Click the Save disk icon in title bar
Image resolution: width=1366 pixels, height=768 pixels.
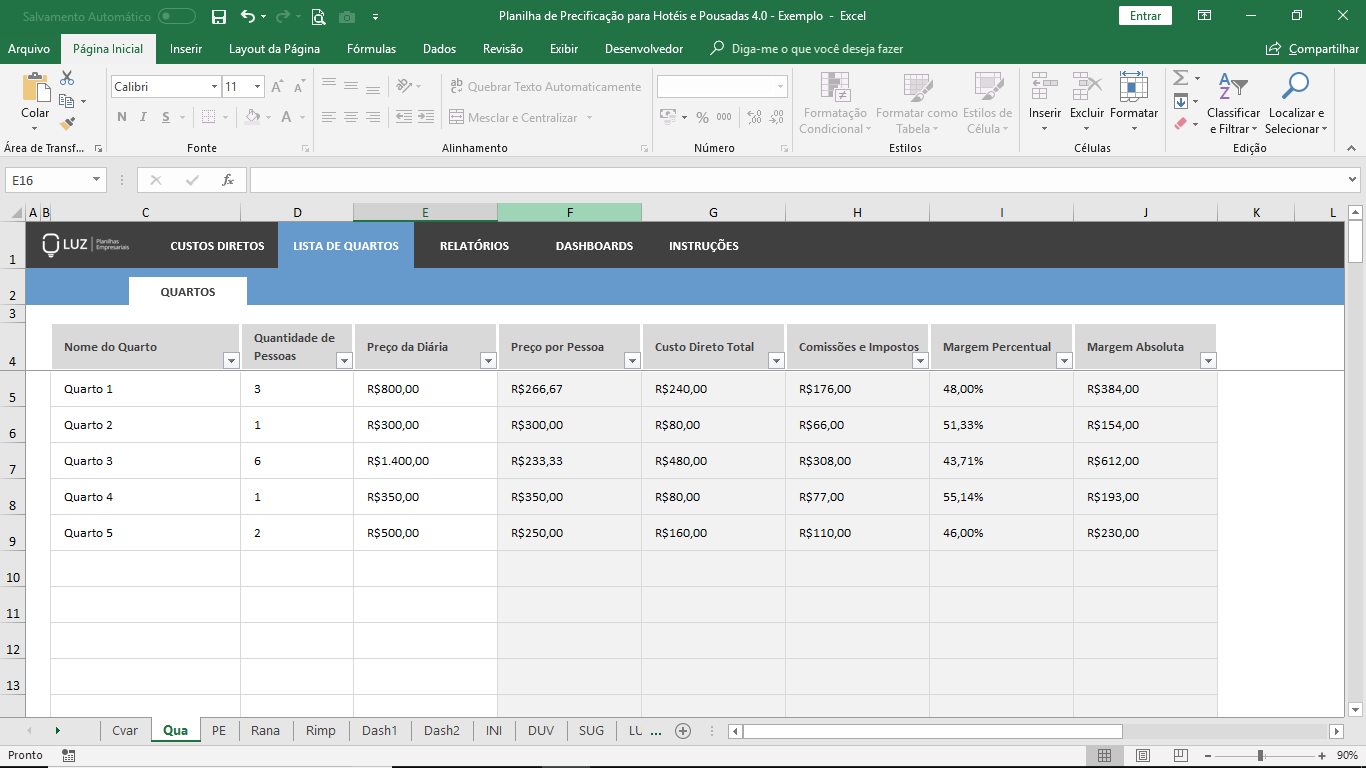(x=219, y=16)
